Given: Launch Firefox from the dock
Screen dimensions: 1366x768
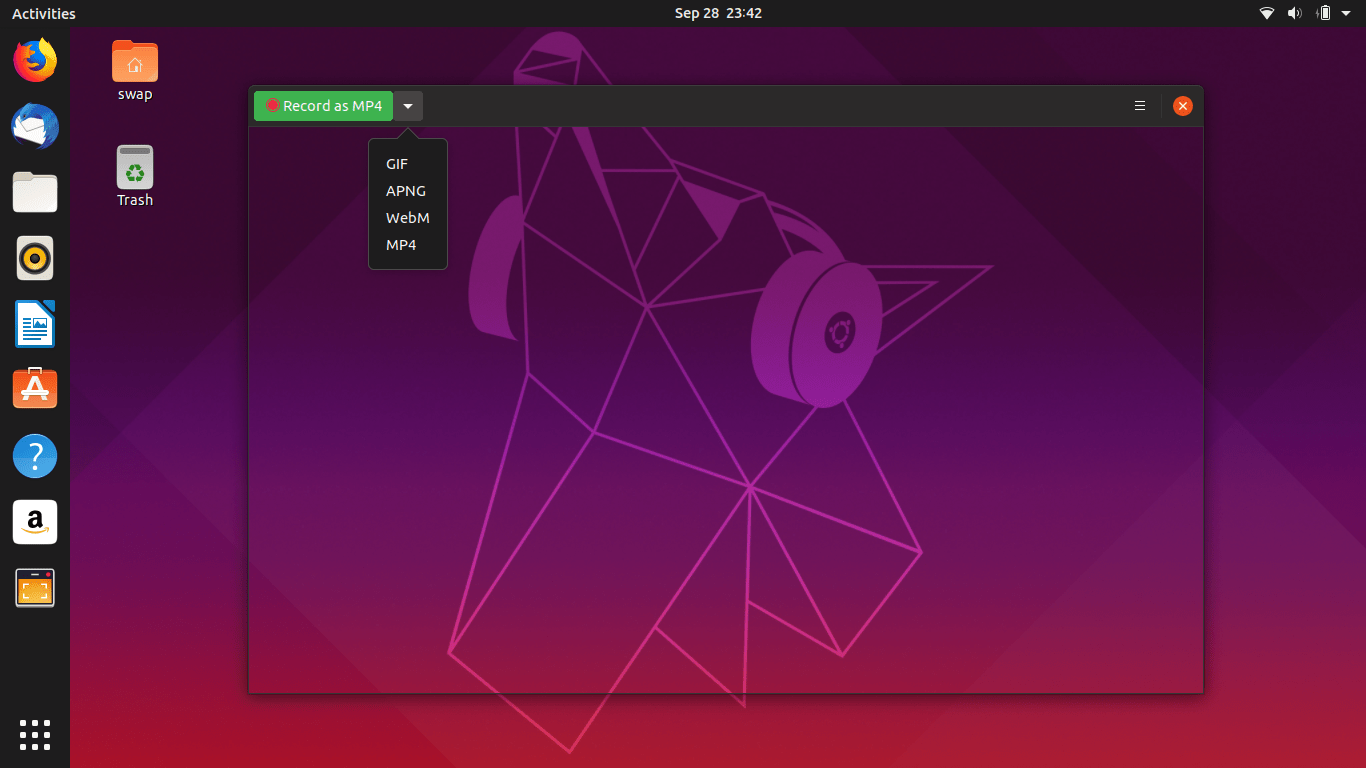Looking at the screenshot, I should tap(35, 60).
